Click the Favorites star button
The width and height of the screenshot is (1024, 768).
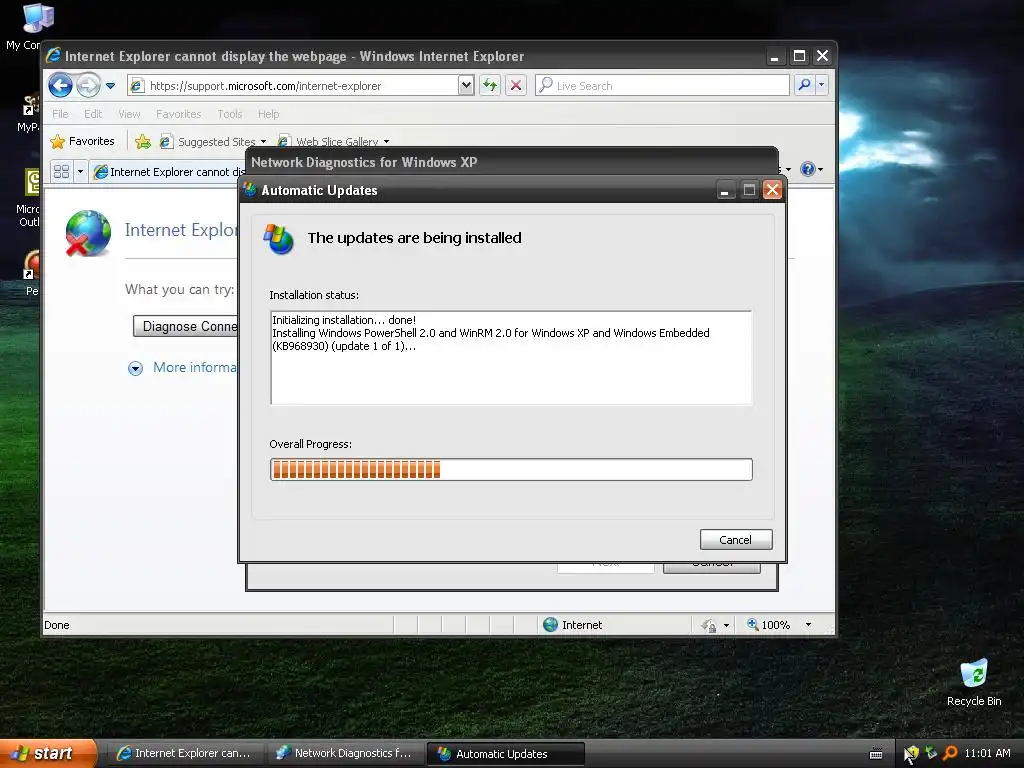click(82, 141)
